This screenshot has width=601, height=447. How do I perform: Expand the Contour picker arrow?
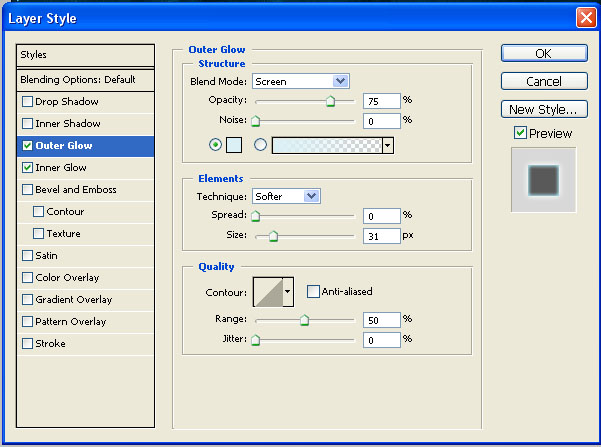point(289,292)
